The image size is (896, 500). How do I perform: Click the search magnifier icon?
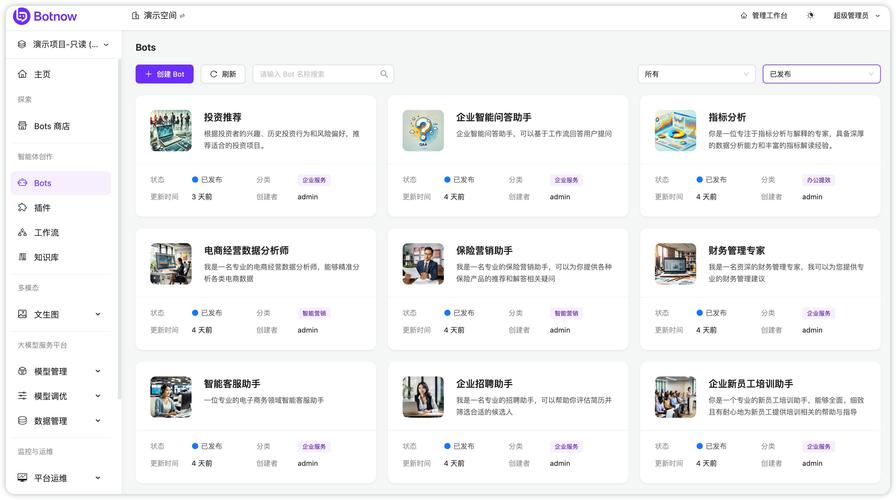point(384,74)
